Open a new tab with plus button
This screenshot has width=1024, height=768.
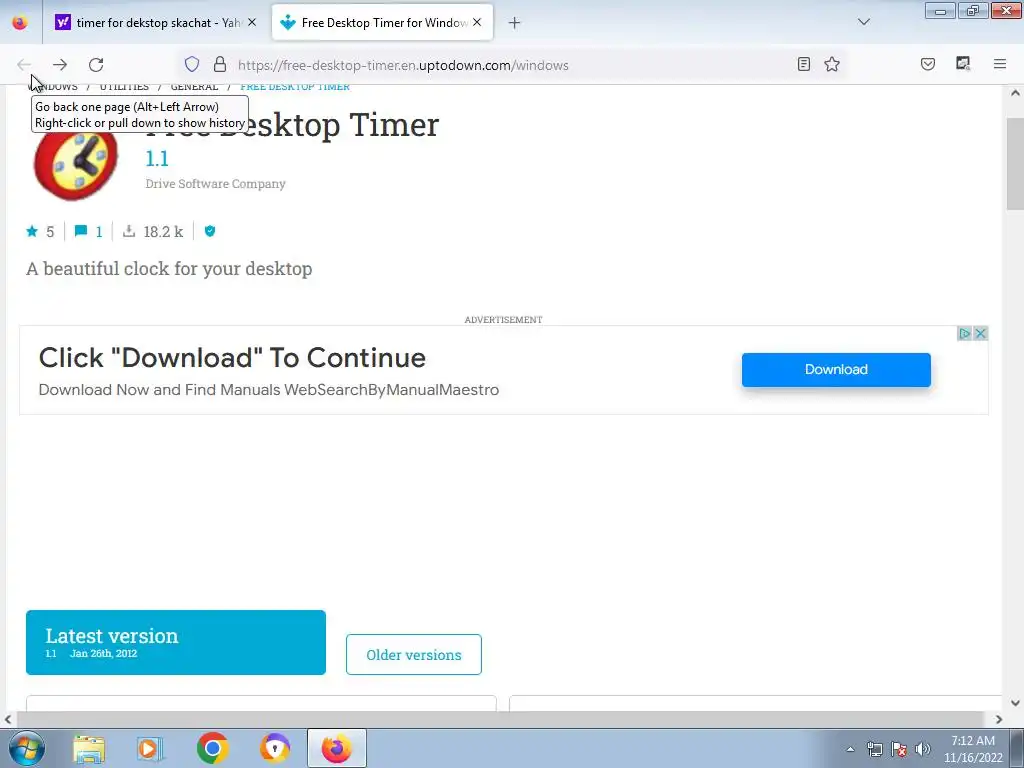515,23
